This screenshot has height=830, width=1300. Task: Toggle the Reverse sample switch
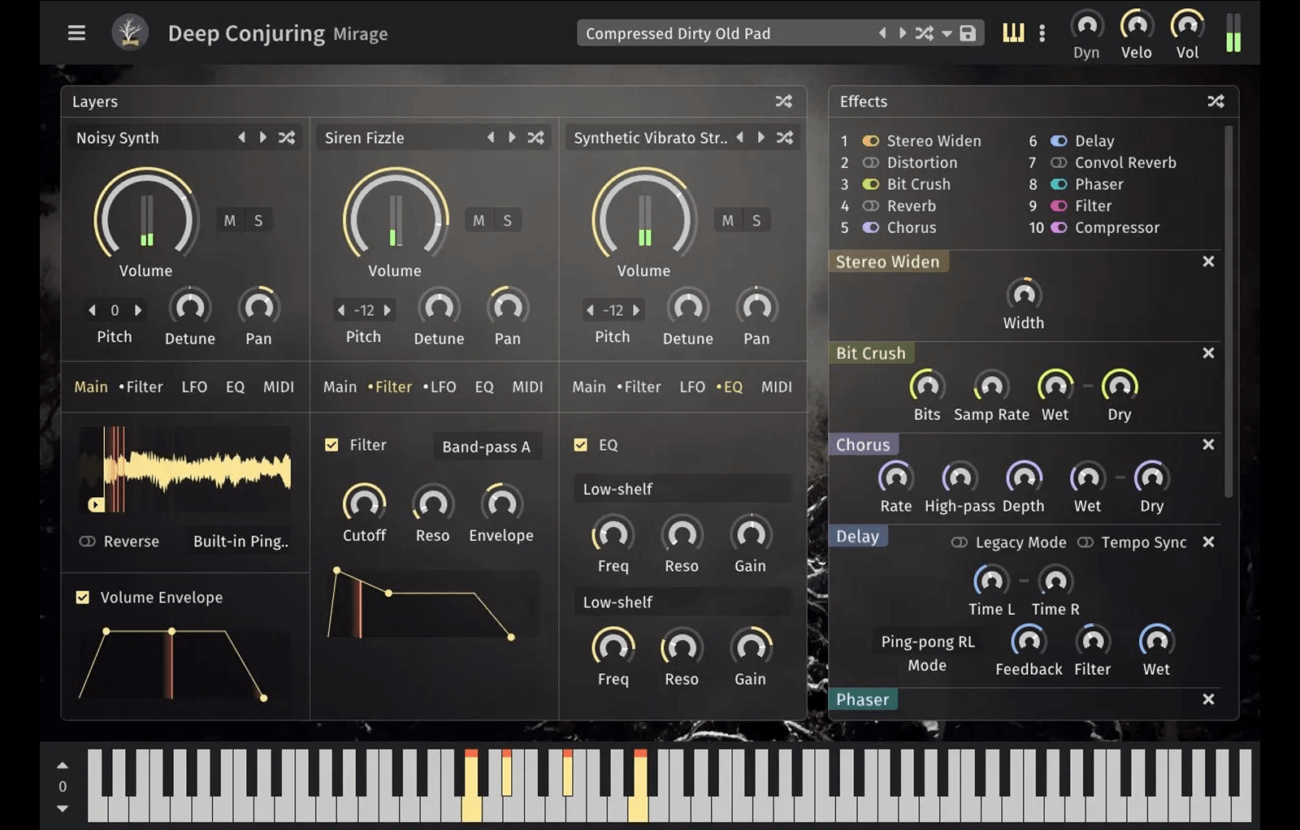[x=88, y=541]
